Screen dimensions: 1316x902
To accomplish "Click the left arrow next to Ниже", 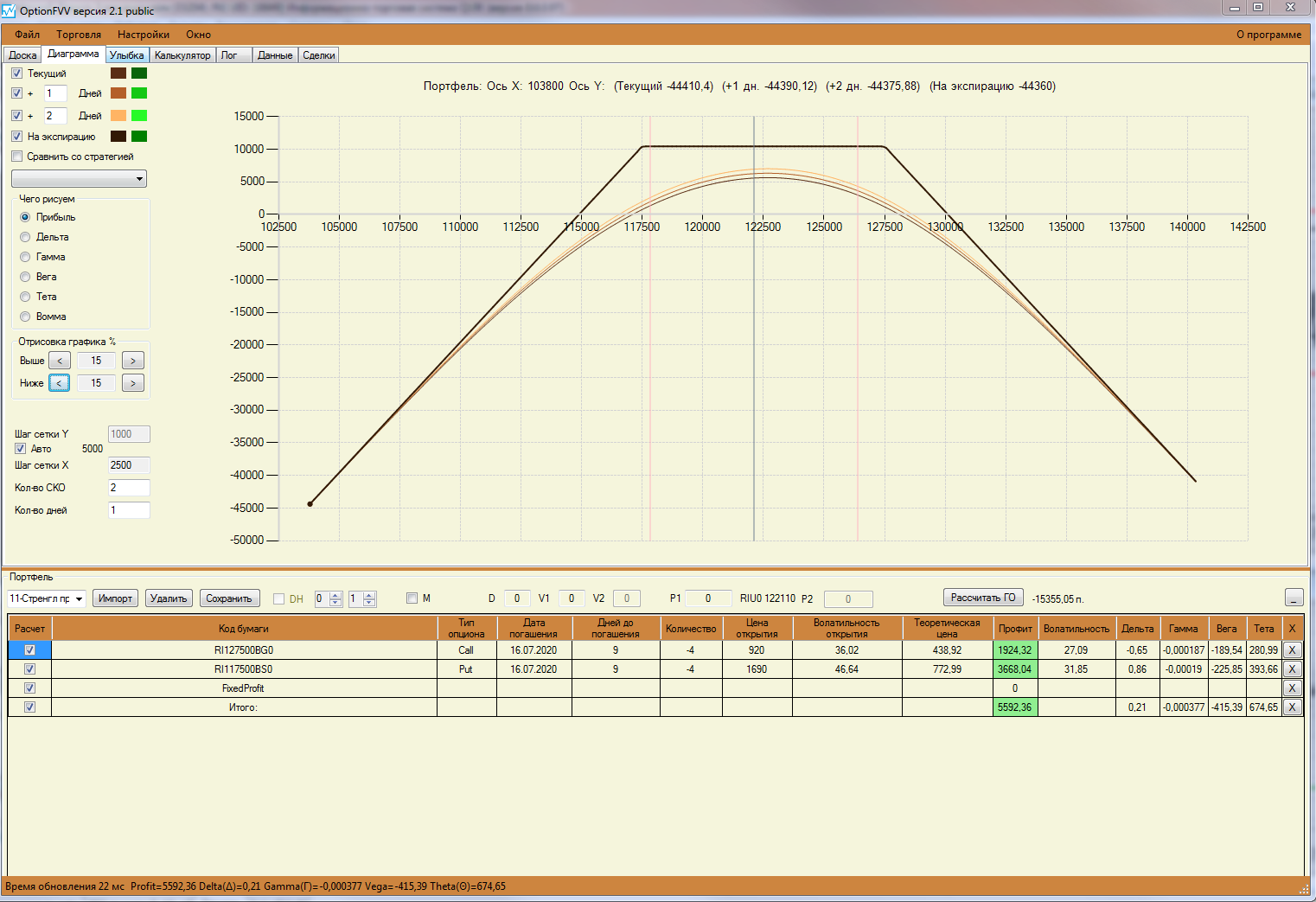I will [60, 383].
